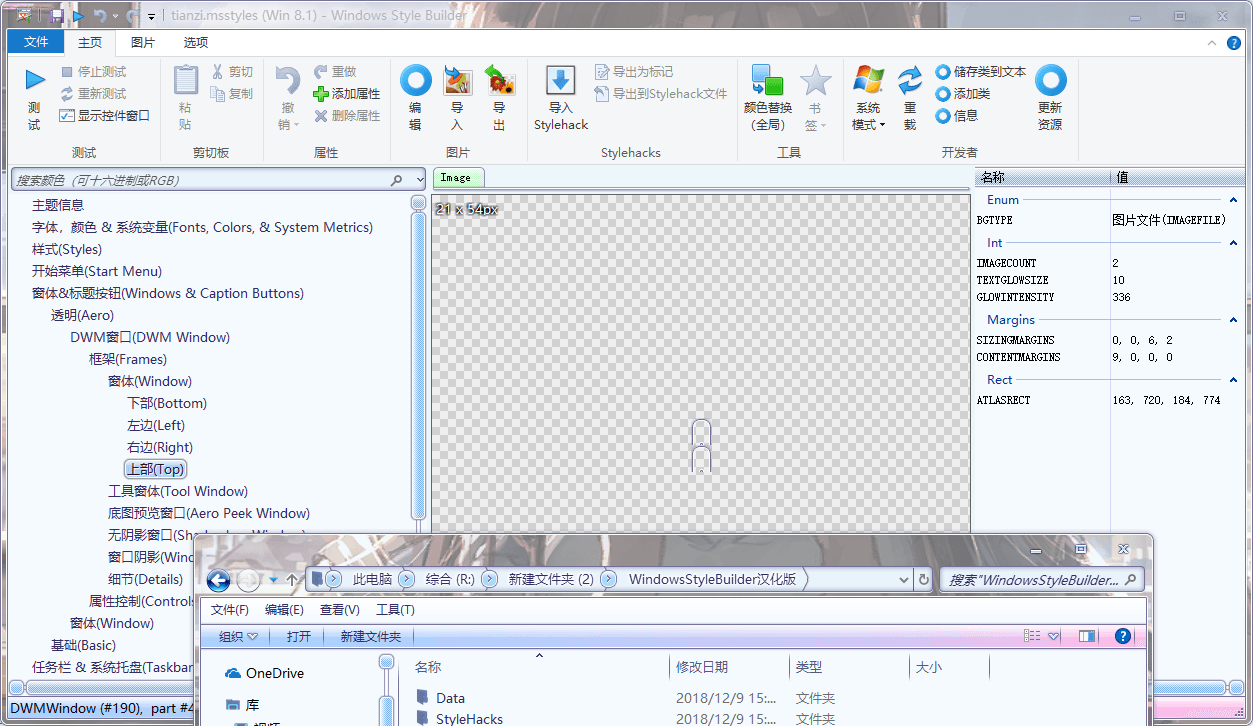Screen dimensions: 1253x726
Task: Collapse the Margins property group
Action: tap(1233, 320)
